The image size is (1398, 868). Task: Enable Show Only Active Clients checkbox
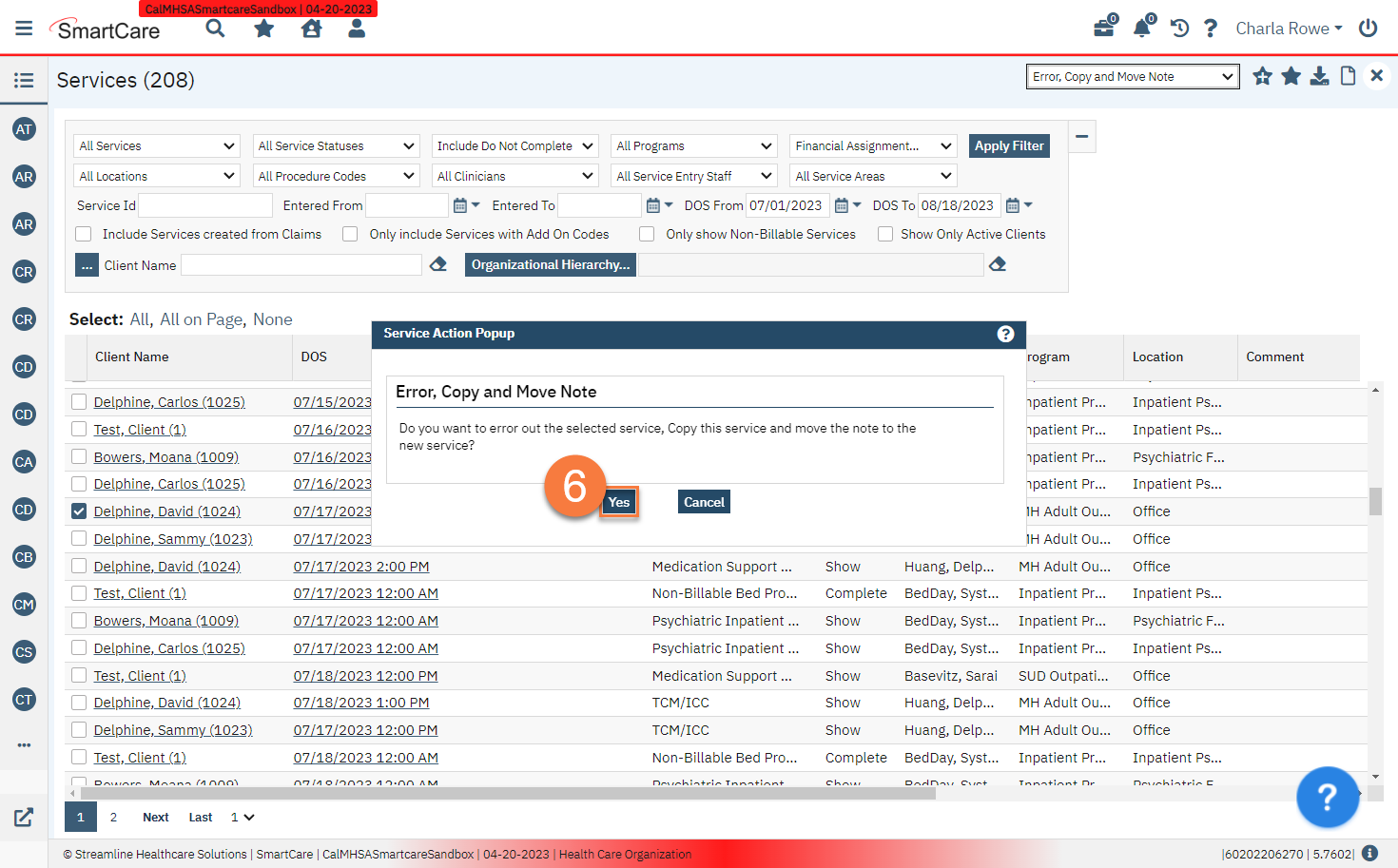pos(885,234)
